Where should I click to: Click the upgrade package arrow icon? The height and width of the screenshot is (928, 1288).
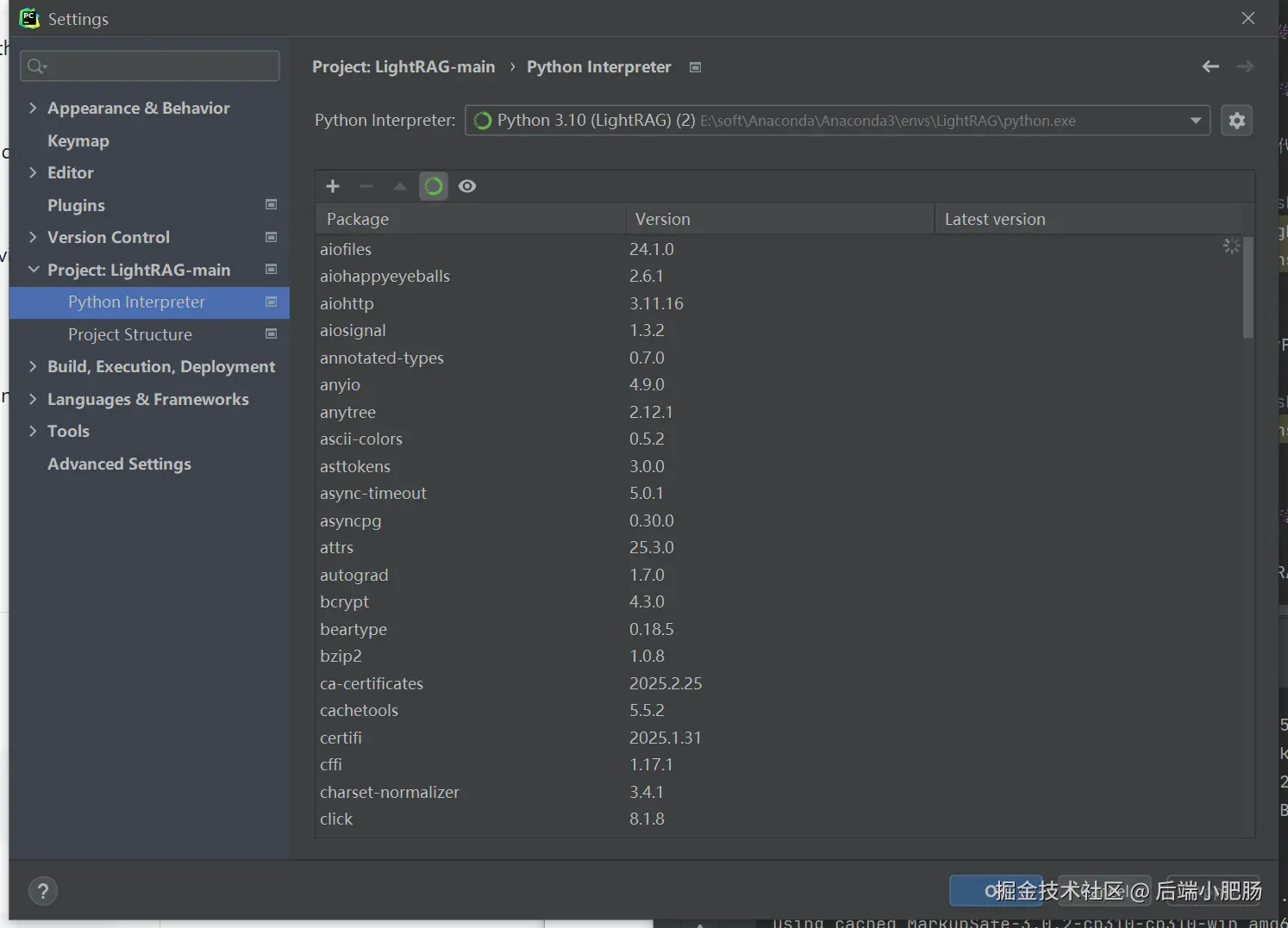[x=400, y=186]
